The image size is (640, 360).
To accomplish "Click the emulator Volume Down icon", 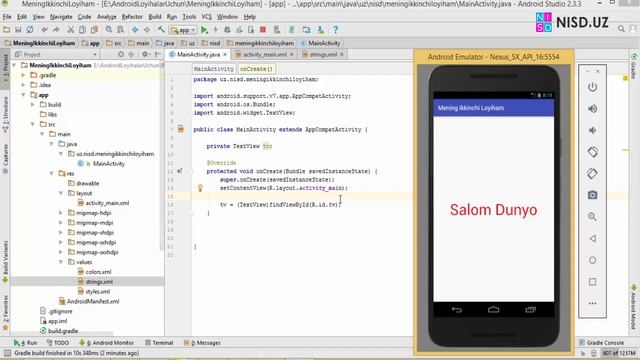I will tap(592, 130).
